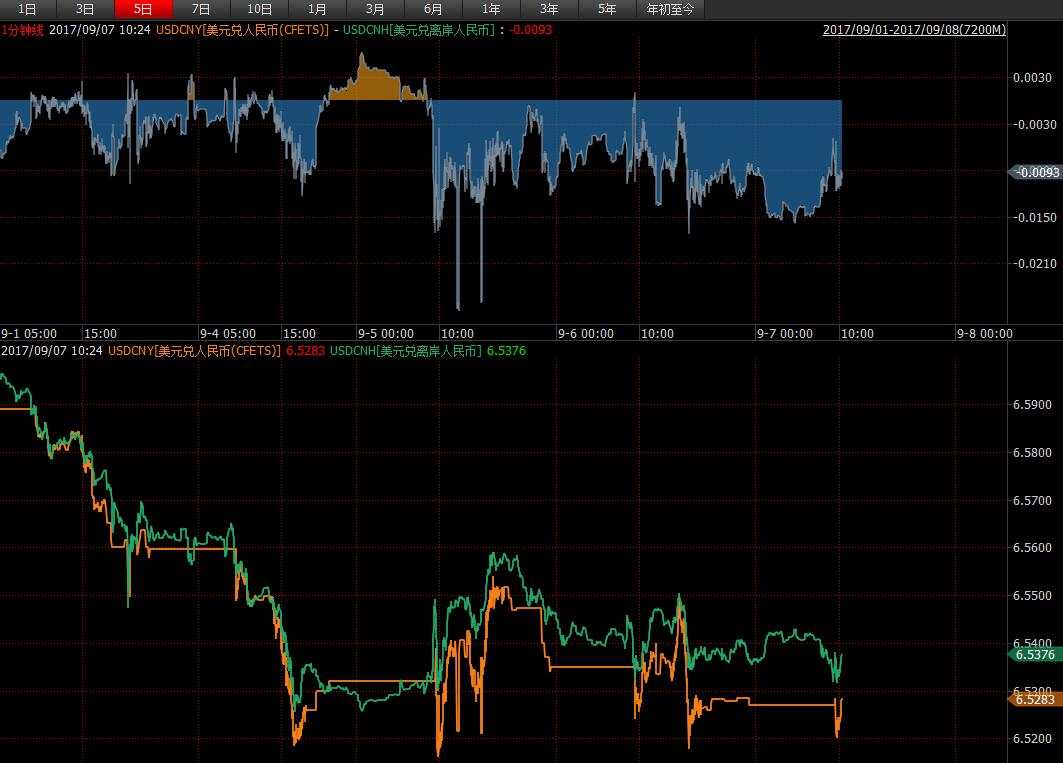This screenshot has width=1063, height=763.
Task: Click the 9-5 00:00 time axis label
Action: pyautogui.click(x=386, y=334)
